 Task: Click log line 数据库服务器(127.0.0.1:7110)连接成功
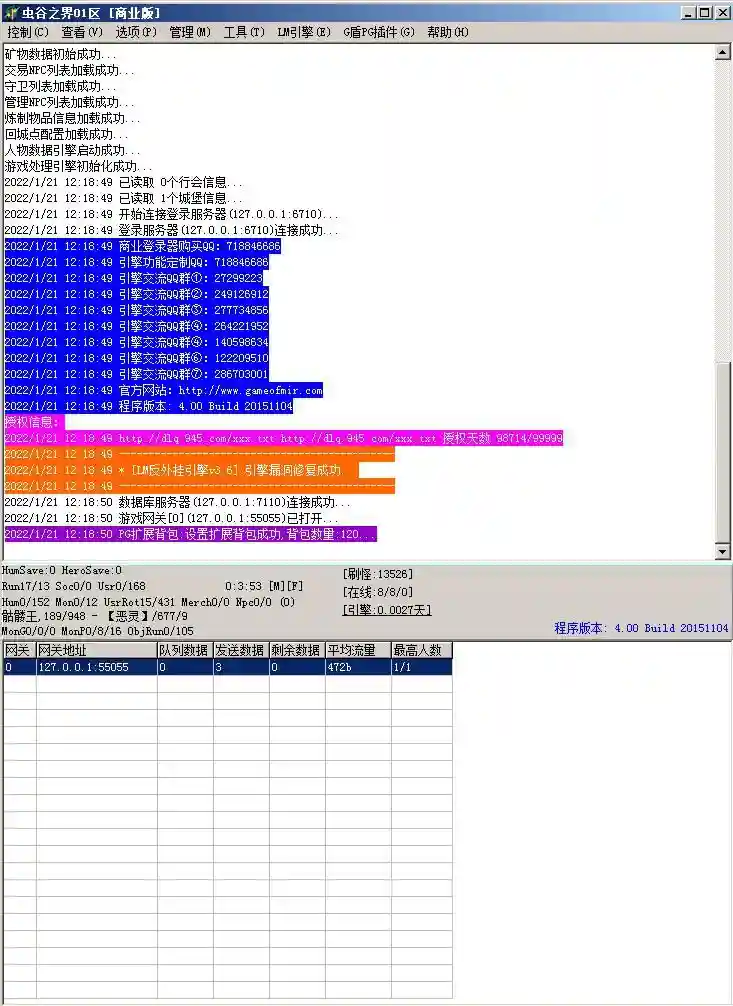coord(177,502)
